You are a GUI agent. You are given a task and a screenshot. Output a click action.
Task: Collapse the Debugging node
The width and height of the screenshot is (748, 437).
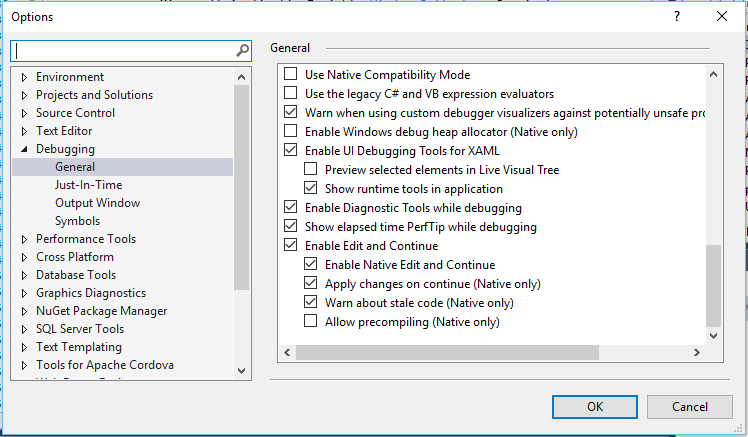[x=25, y=149]
